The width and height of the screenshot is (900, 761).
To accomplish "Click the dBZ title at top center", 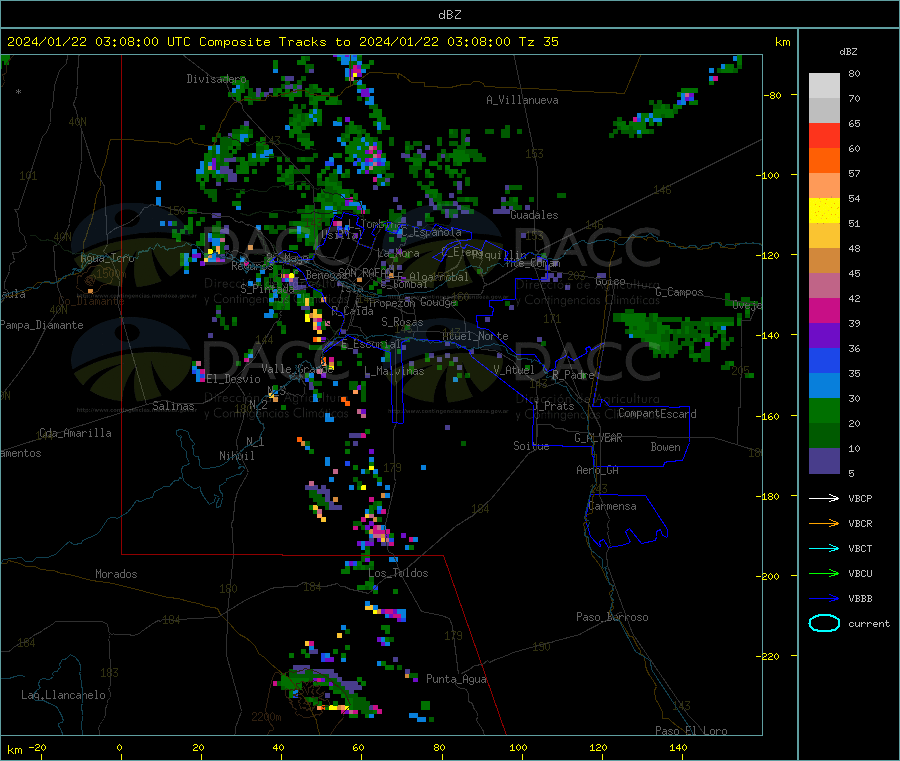I will point(449,15).
